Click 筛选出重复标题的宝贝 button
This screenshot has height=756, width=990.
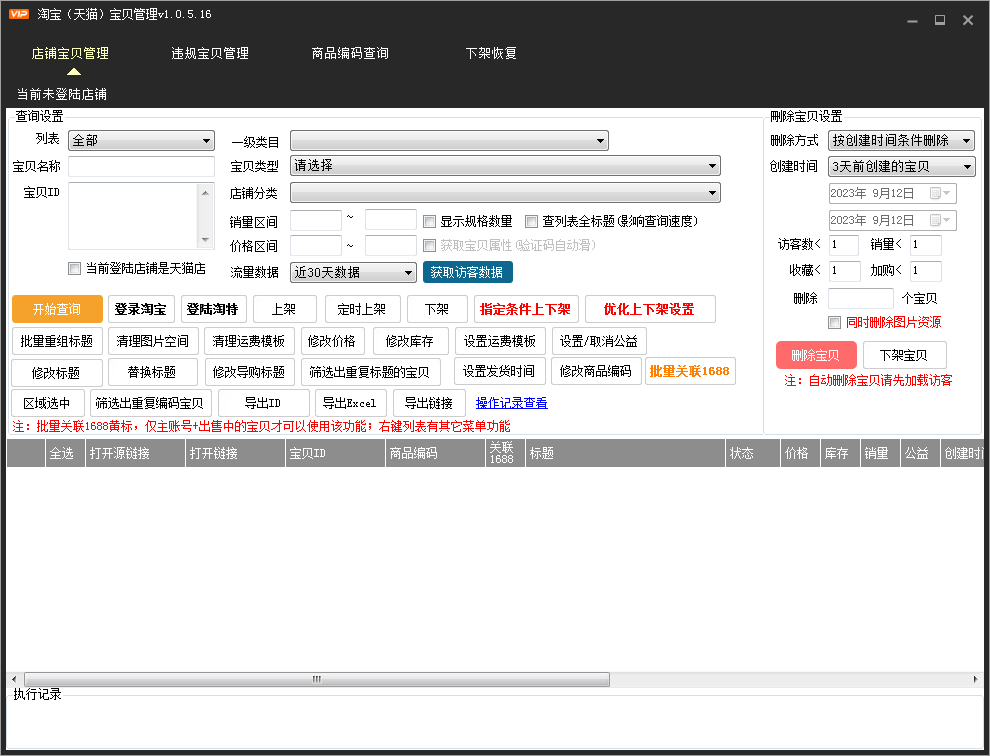click(371, 372)
